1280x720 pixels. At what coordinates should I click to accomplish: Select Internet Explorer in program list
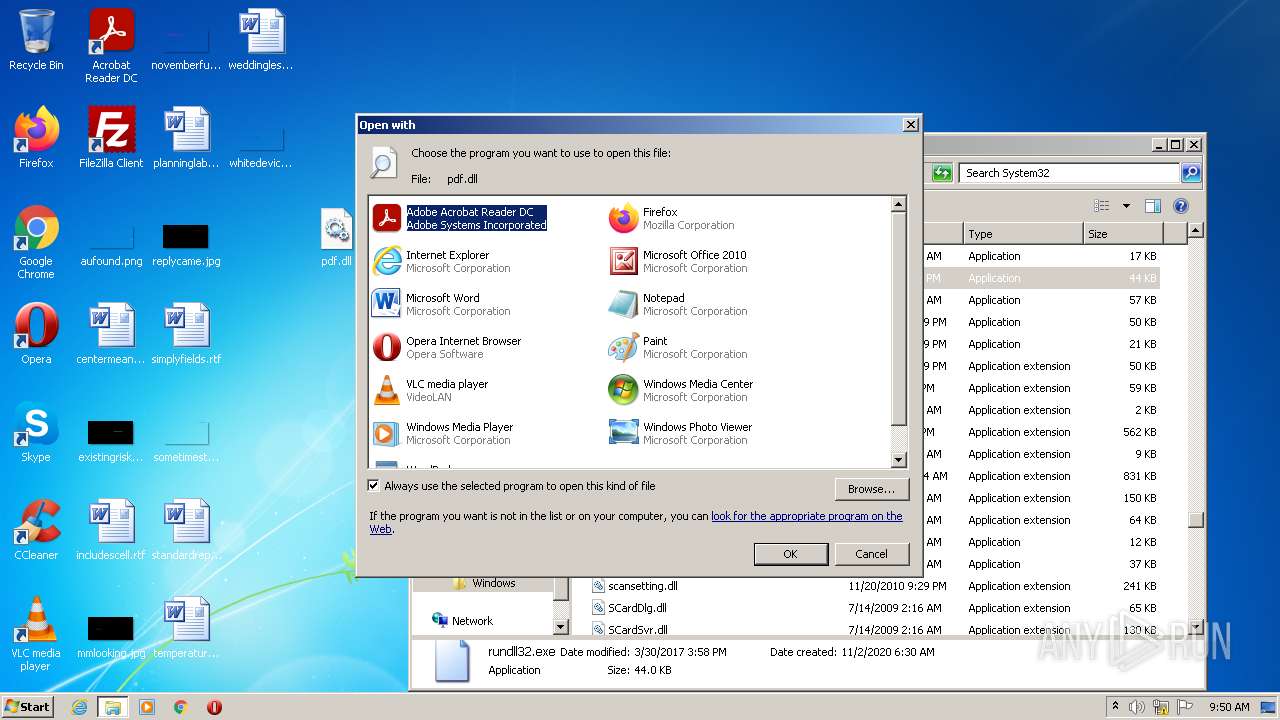[x=442, y=261]
